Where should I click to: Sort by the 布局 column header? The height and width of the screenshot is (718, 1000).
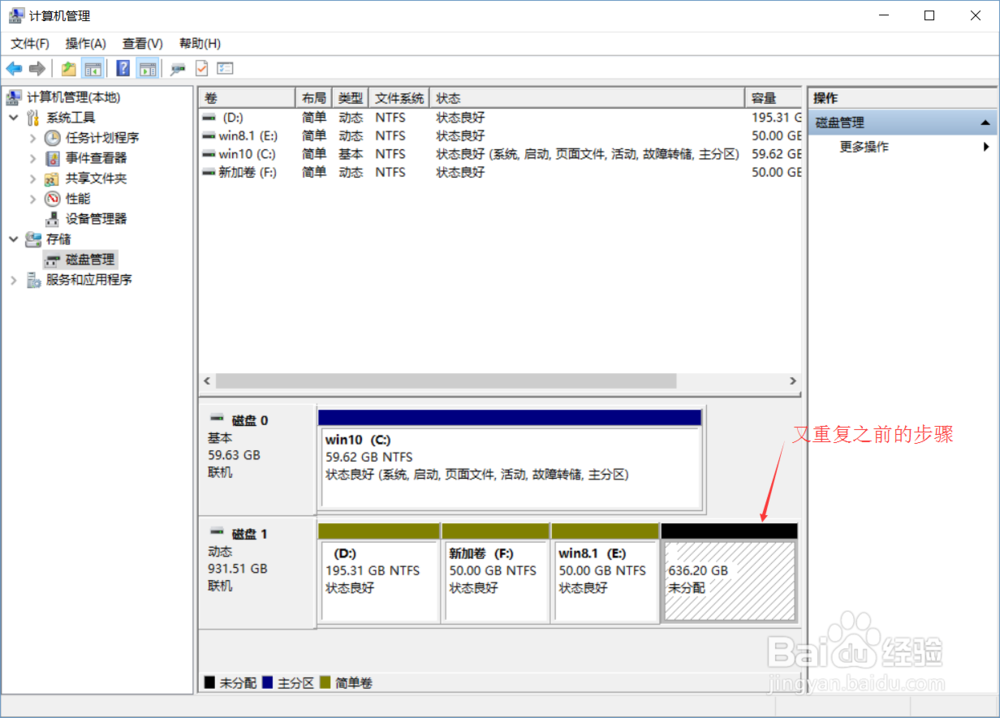[x=314, y=98]
